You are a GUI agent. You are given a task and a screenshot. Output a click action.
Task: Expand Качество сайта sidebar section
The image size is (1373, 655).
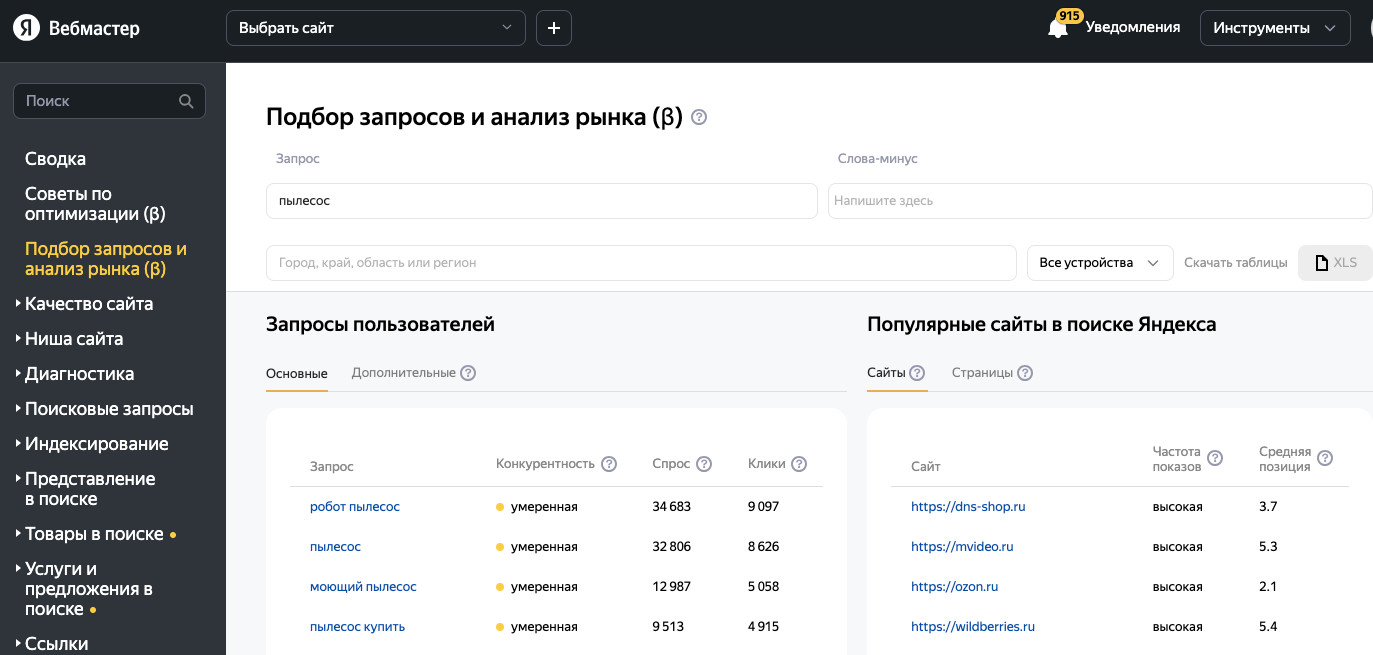click(x=89, y=304)
